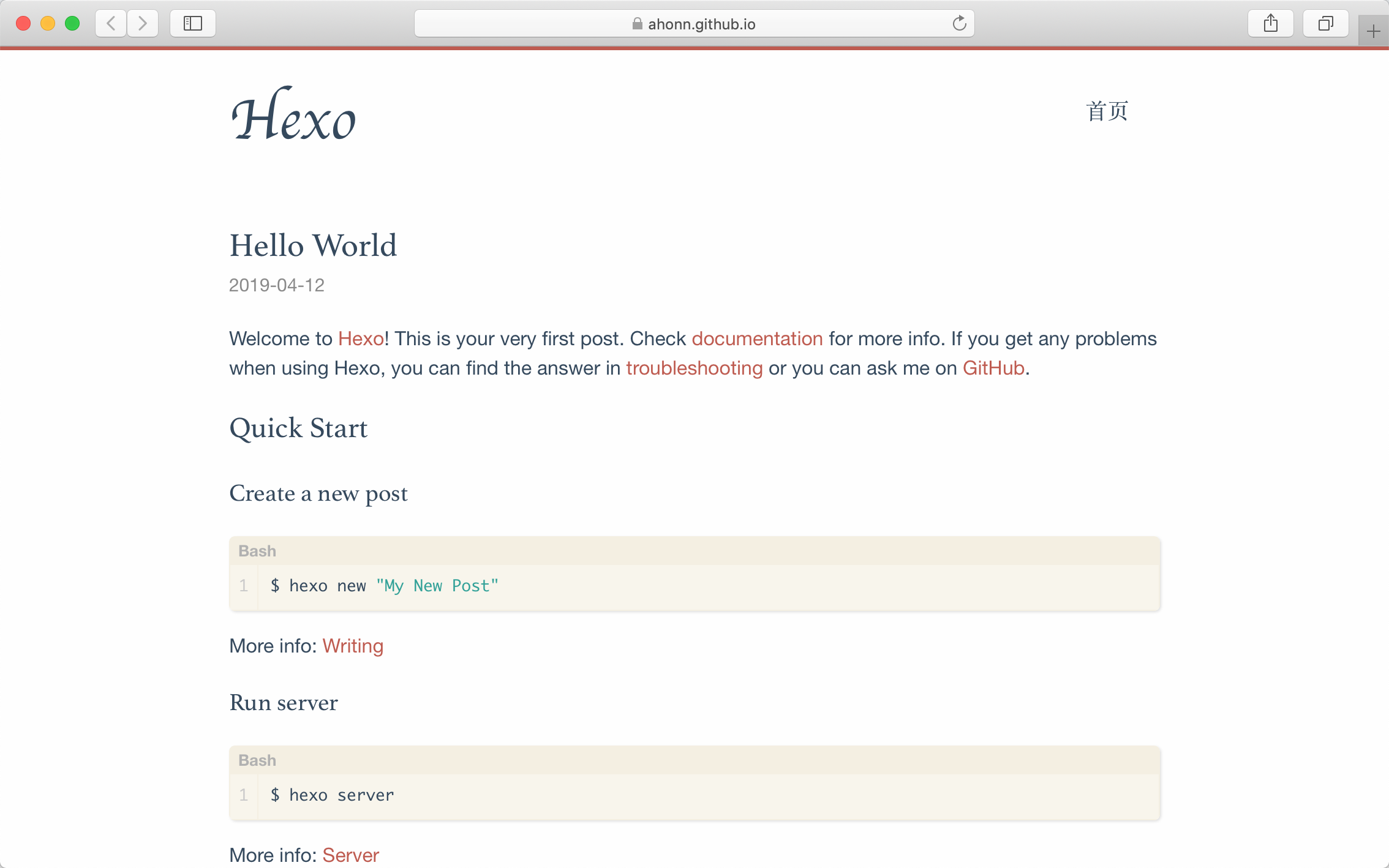Screen dimensions: 1389x868
Task: Open the Share sheet icon
Action: (x=1271, y=24)
